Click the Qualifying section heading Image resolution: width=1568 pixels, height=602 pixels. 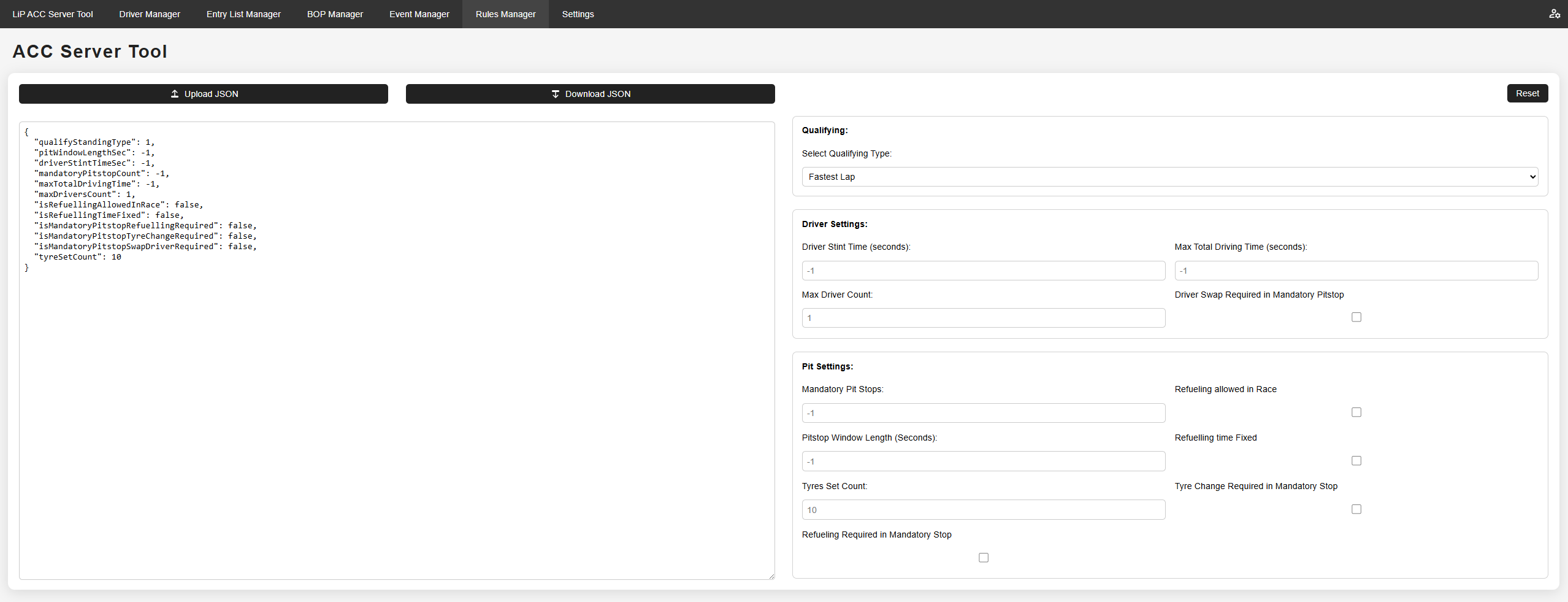(x=825, y=130)
